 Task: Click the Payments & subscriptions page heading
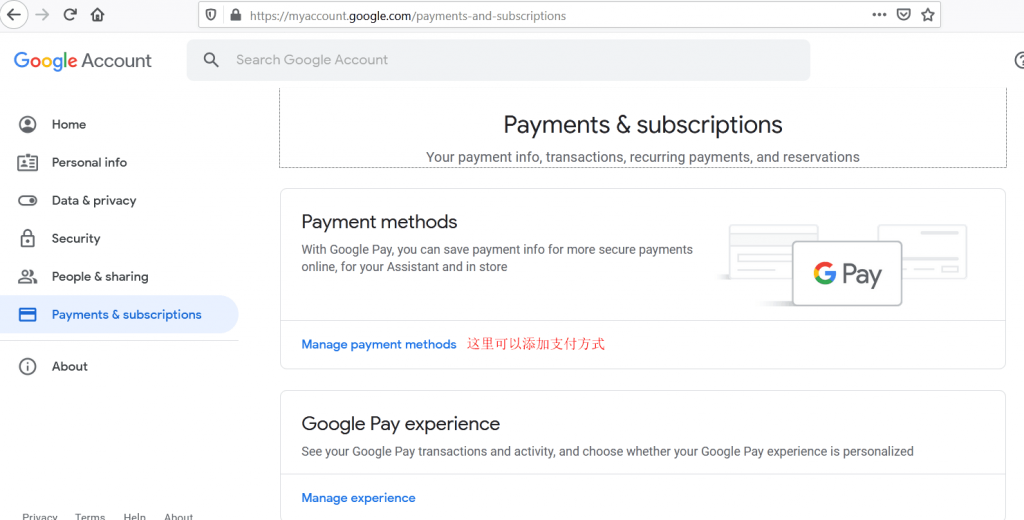click(x=643, y=124)
